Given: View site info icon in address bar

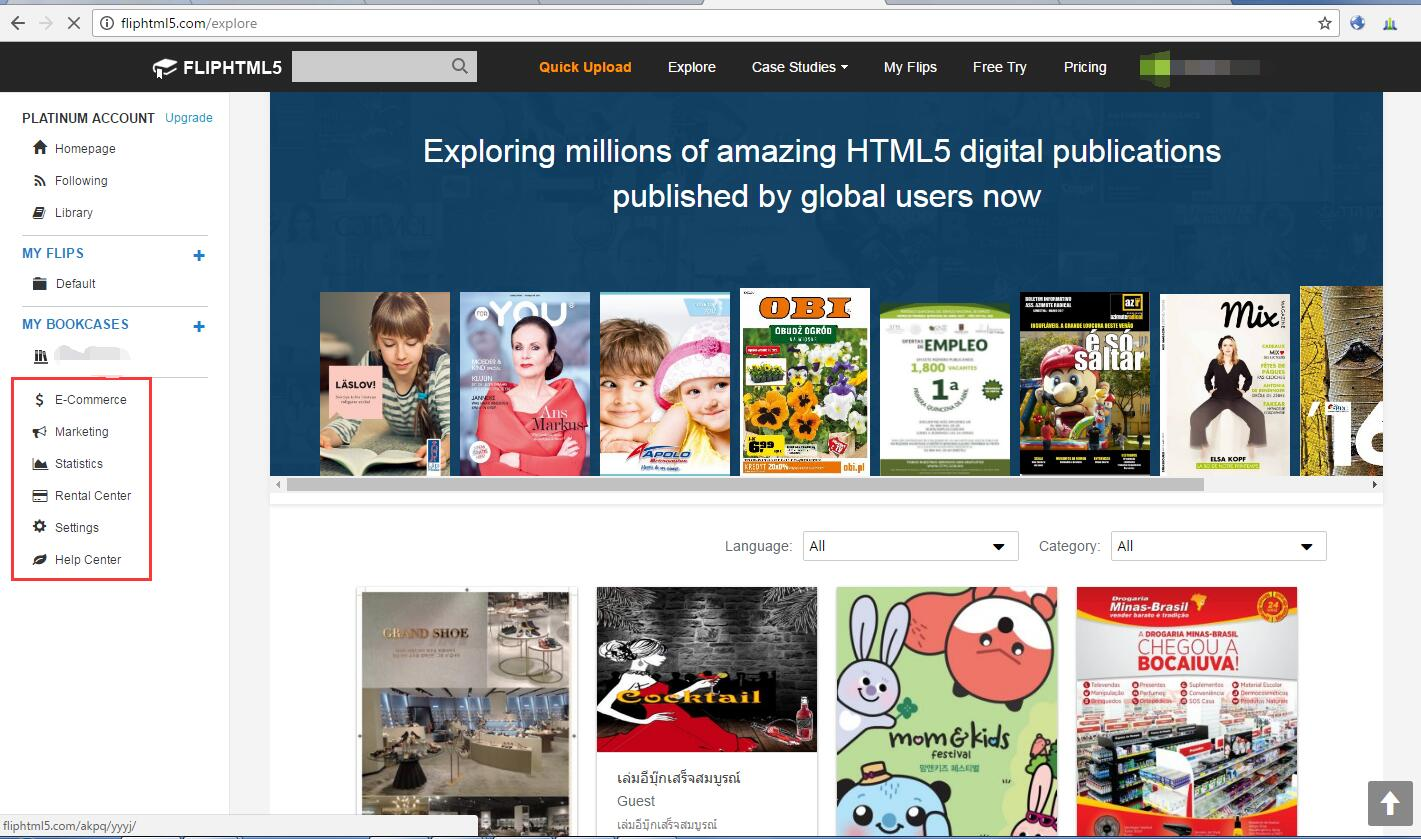Looking at the screenshot, I should point(106,23).
